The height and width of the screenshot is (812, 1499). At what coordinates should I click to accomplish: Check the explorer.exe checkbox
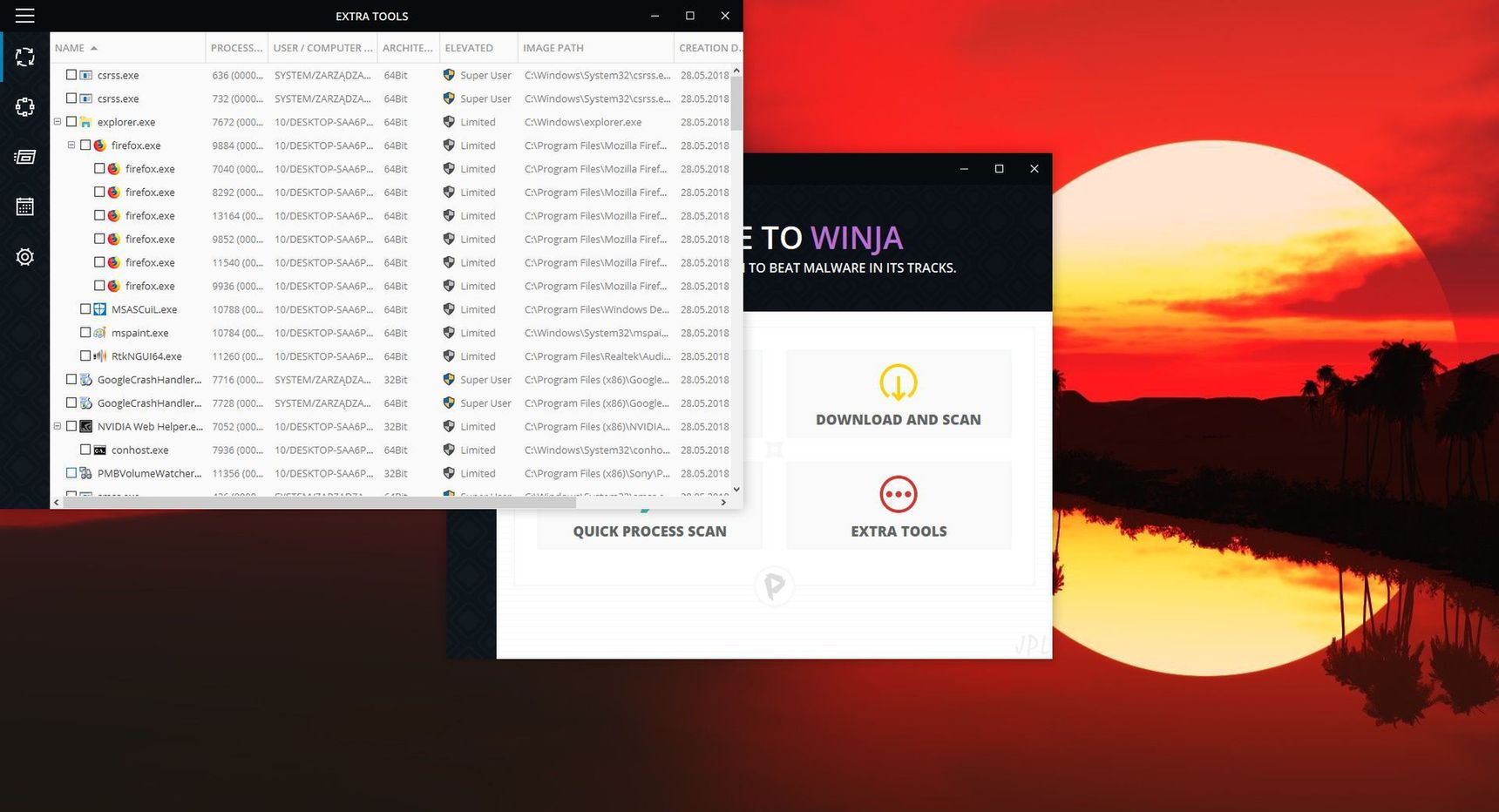(x=71, y=122)
